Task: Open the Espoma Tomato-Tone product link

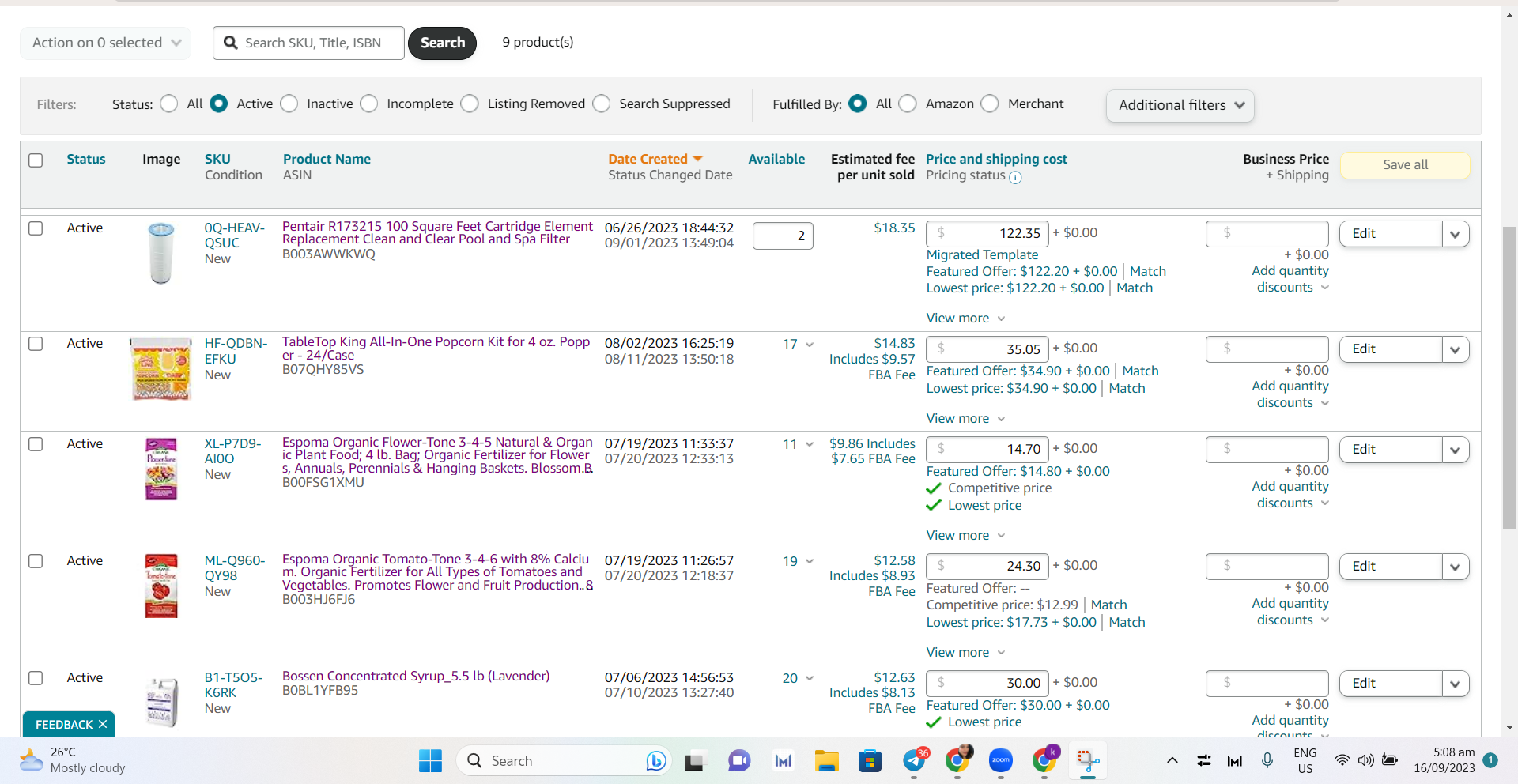Action: (437, 572)
